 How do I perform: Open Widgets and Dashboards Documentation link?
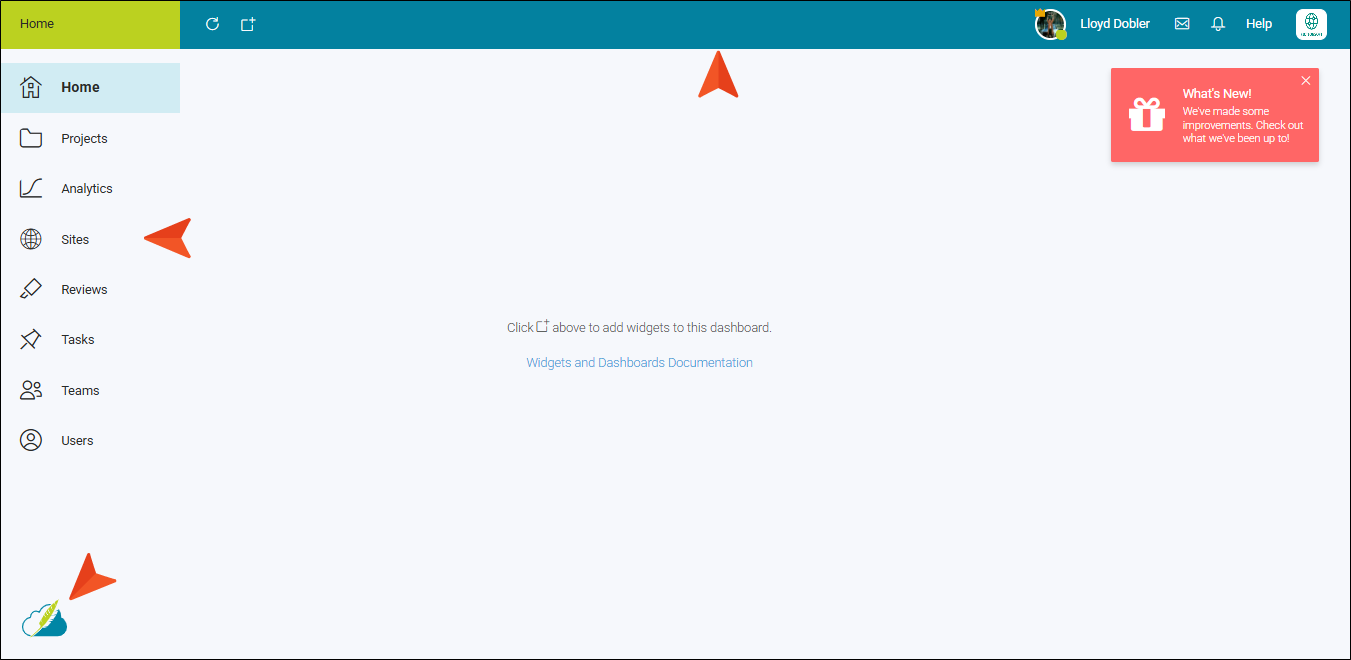tap(639, 363)
